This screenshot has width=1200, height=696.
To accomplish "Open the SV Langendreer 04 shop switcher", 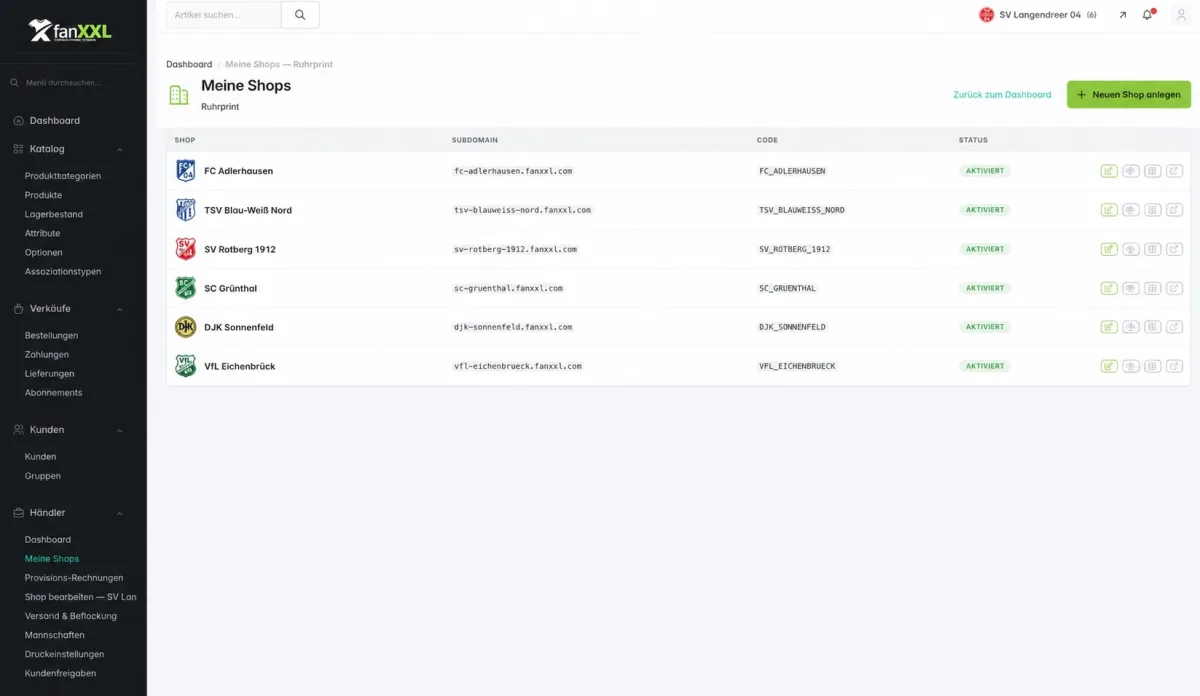I will point(1038,15).
